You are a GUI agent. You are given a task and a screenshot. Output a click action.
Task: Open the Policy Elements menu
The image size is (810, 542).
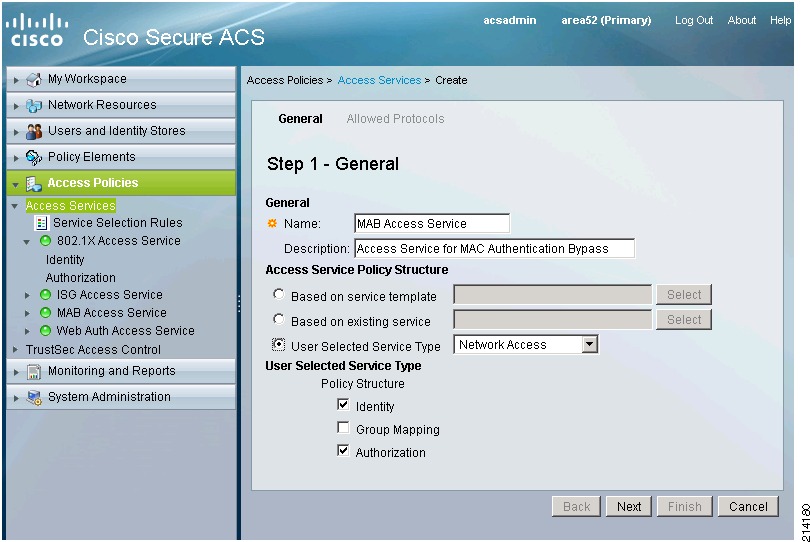(121, 157)
